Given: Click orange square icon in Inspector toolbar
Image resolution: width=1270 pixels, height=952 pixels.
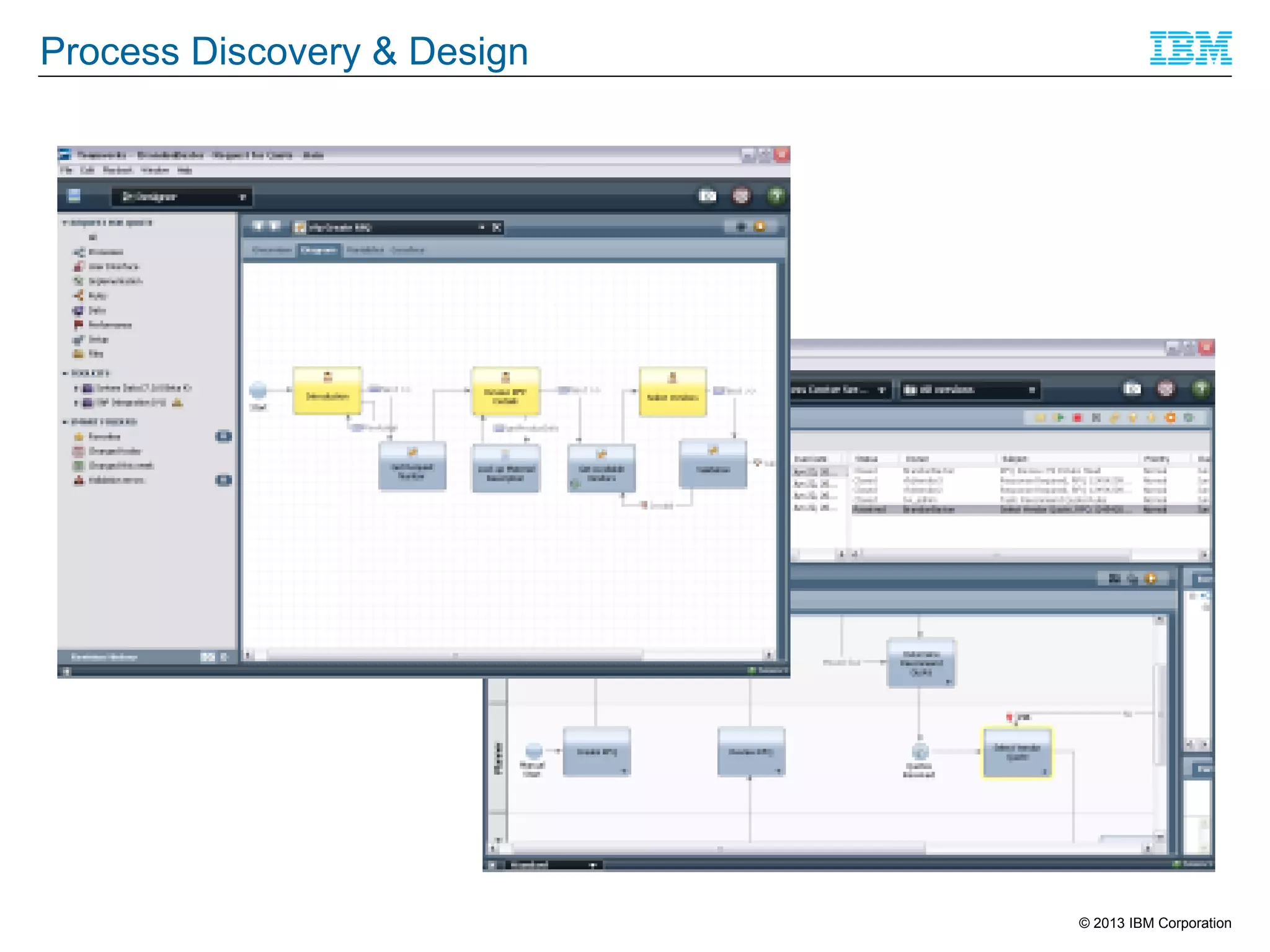Looking at the screenshot, I should 1170,418.
